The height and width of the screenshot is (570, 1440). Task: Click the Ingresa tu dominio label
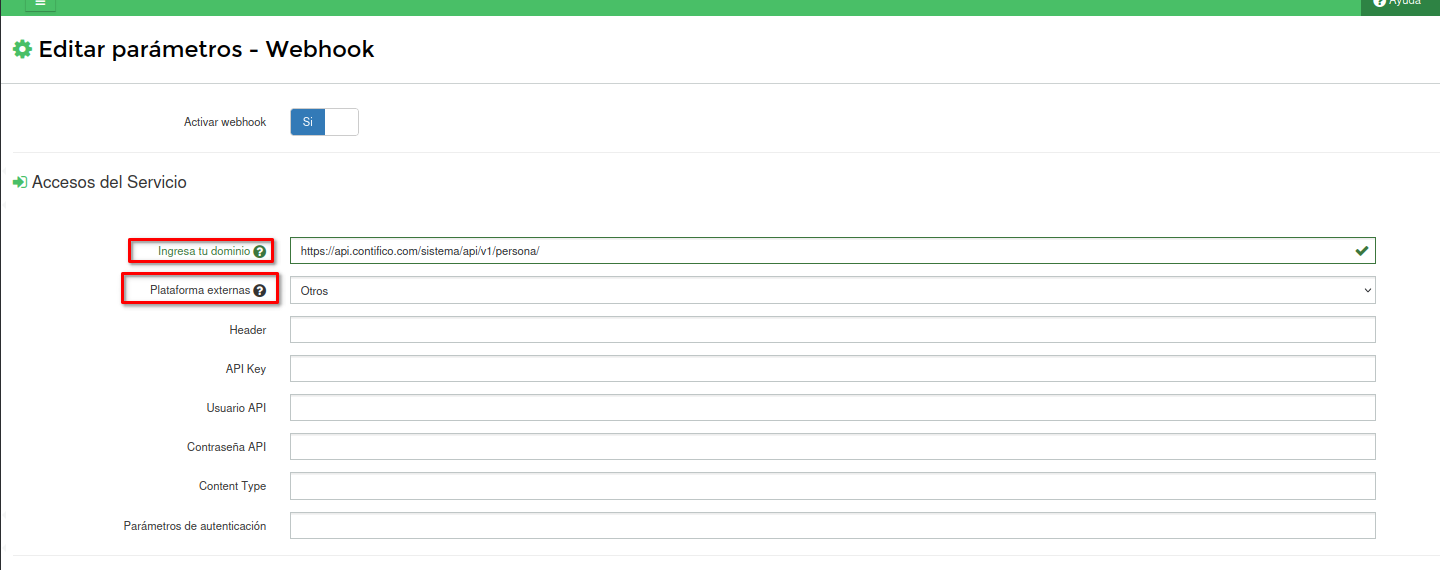pos(203,252)
